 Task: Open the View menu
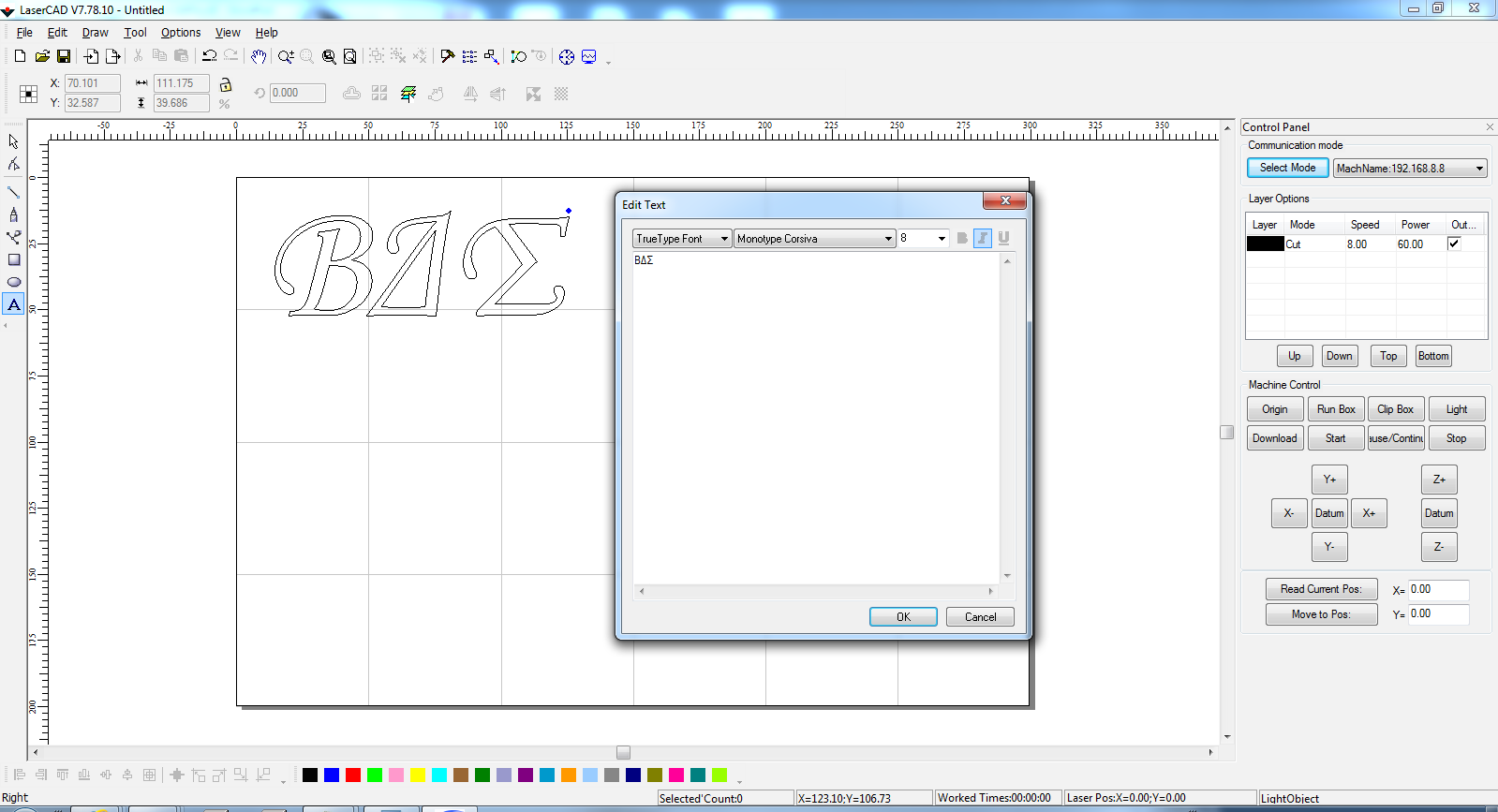228,32
